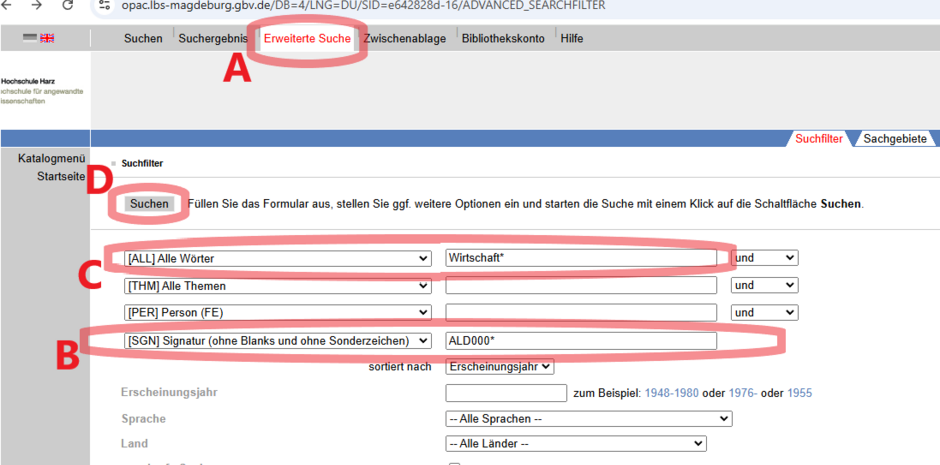
Task: Go to Startseite in sidebar
Action: point(61,176)
